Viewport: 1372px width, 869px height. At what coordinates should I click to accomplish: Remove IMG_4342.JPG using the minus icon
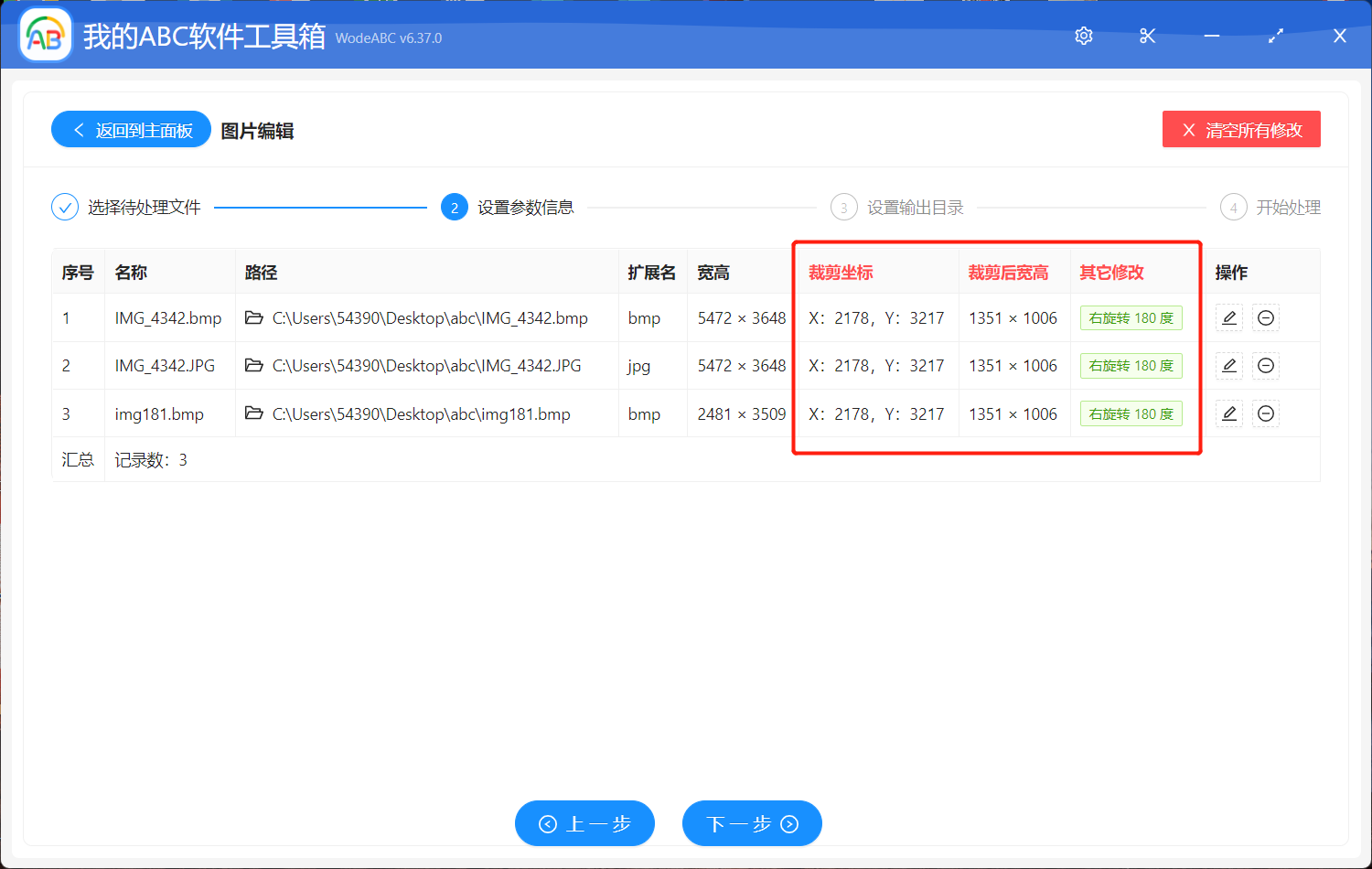[1266, 366]
